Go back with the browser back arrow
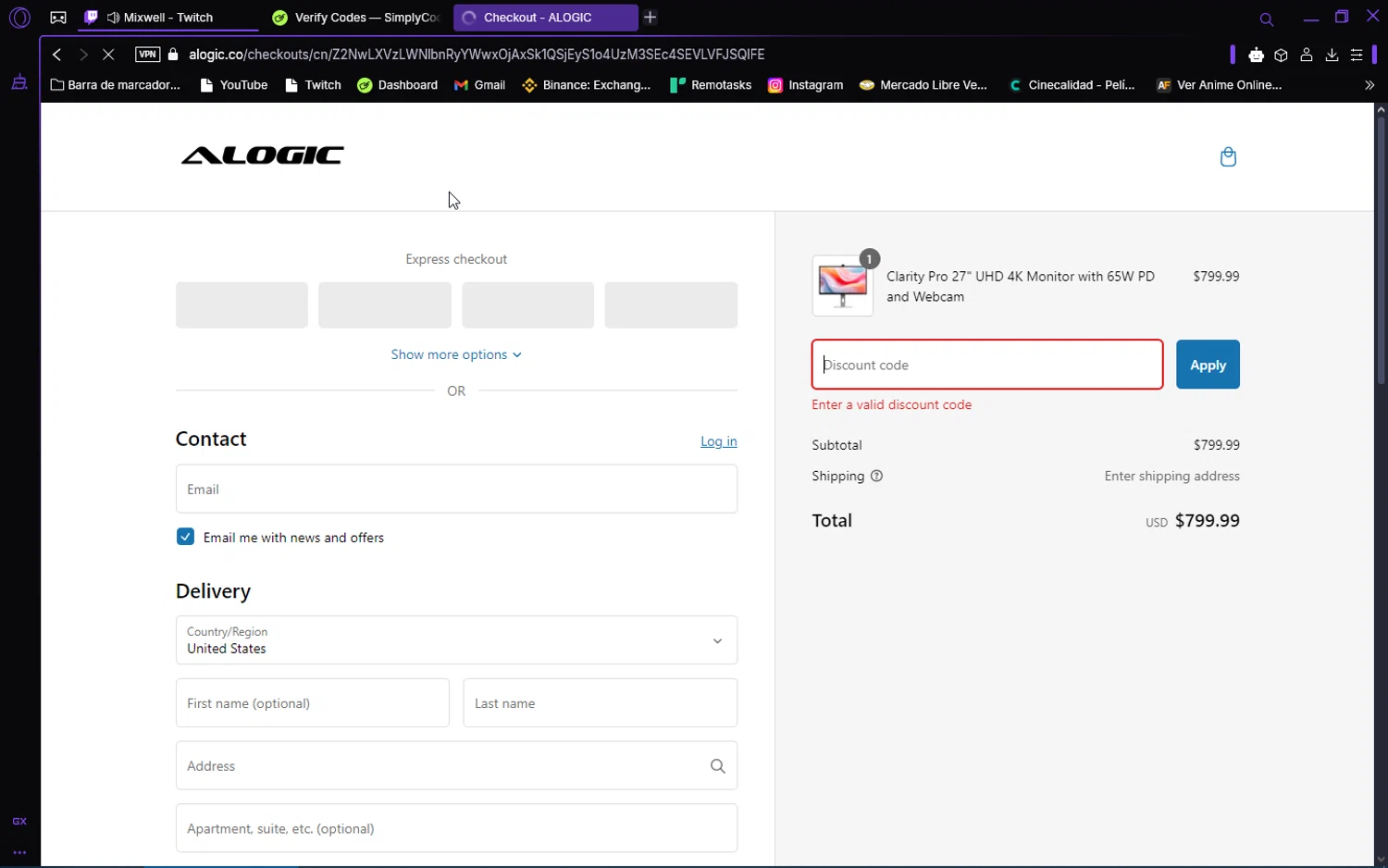This screenshot has width=1388, height=868. point(57,55)
